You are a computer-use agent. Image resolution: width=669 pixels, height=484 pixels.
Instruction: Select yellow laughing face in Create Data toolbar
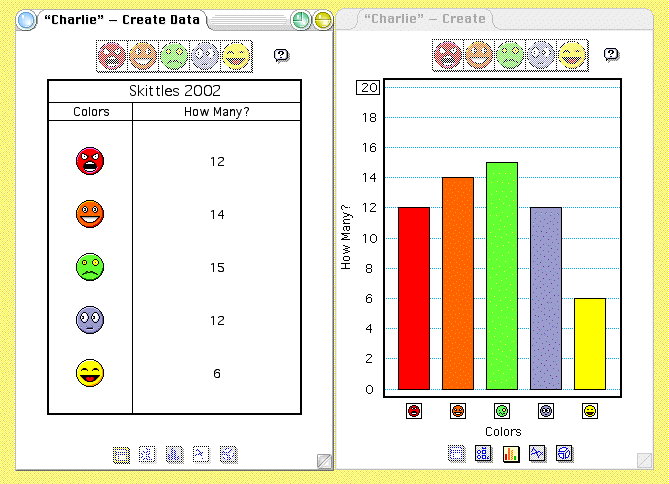236,56
